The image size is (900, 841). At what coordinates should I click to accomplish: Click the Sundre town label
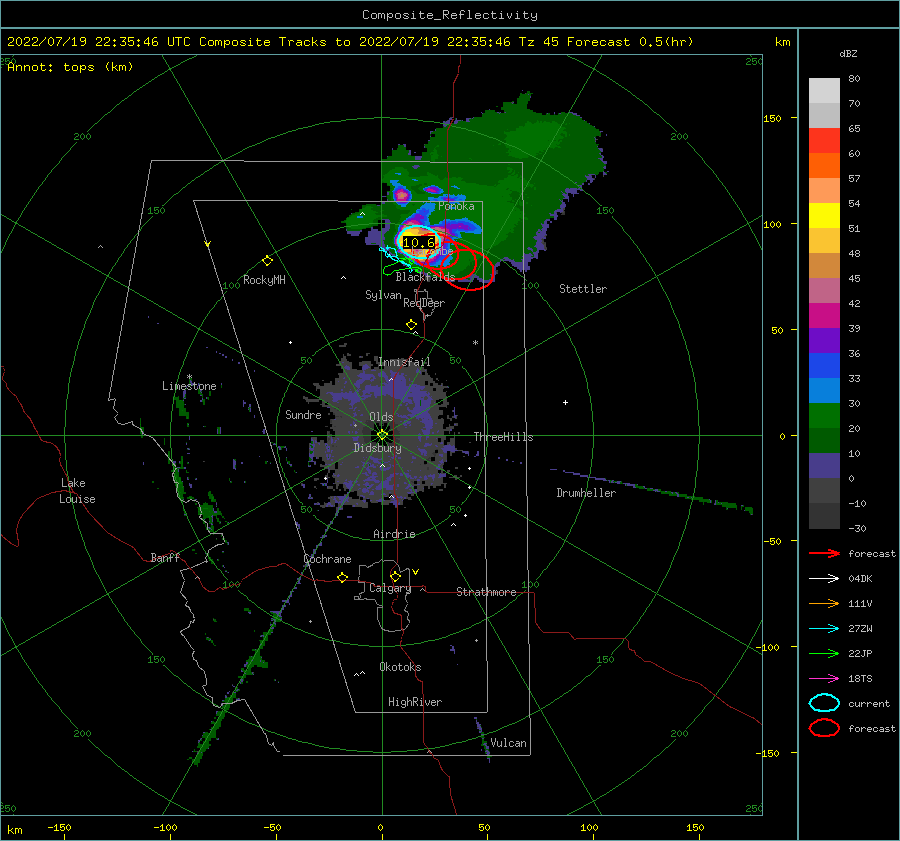(x=303, y=414)
